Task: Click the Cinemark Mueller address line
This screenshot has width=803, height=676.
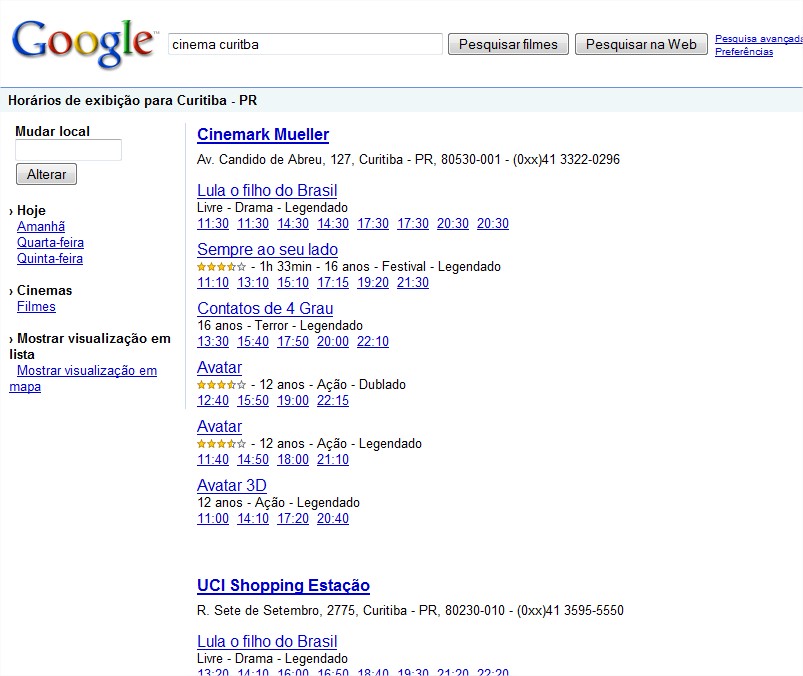Action: (x=408, y=159)
